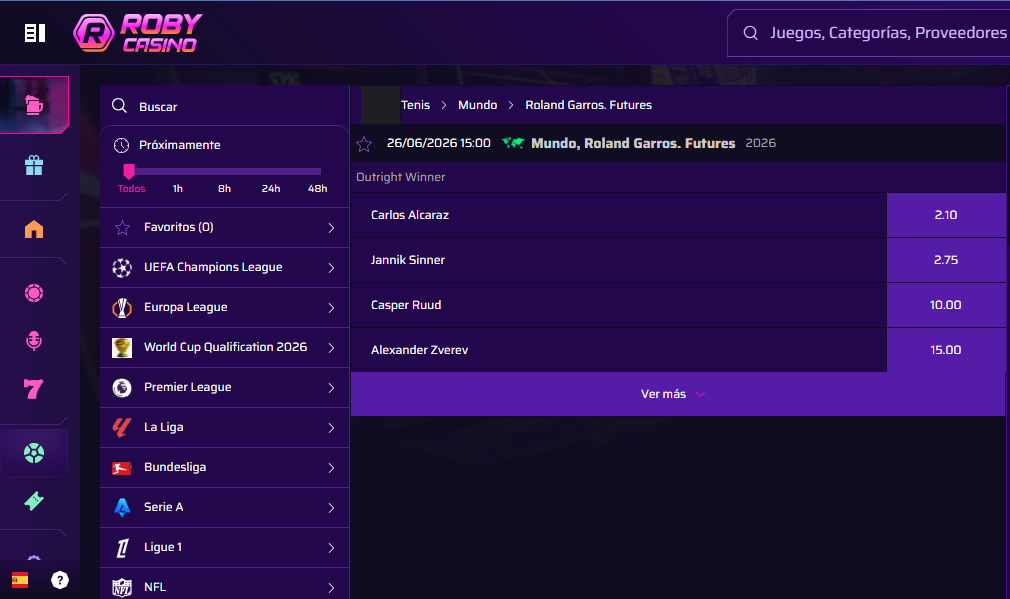Click the pink slider handle
The image size is (1010, 599).
tap(129, 171)
